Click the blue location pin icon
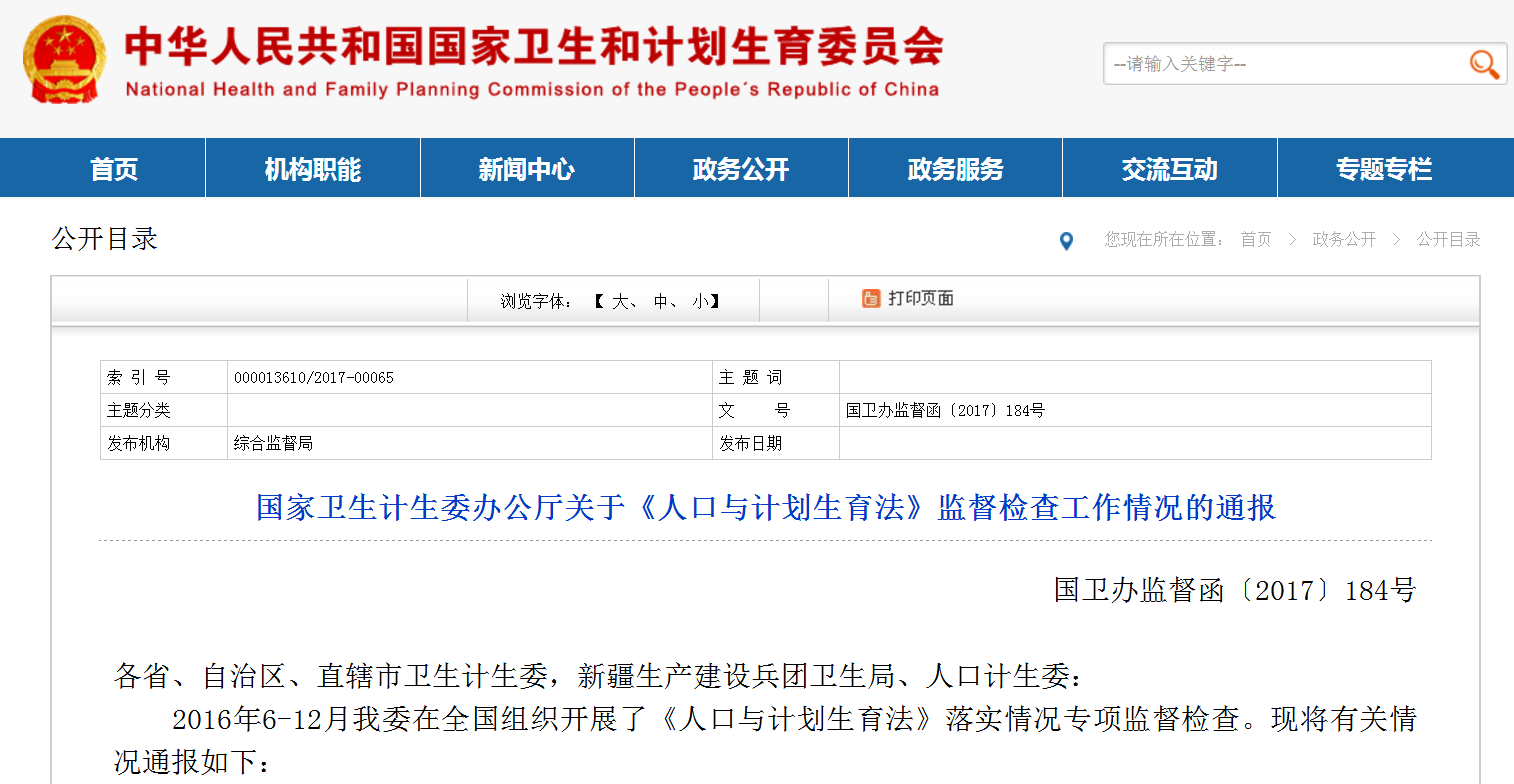Image resolution: width=1514 pixels, height=784 pixels. click(x=1066, y=241)
